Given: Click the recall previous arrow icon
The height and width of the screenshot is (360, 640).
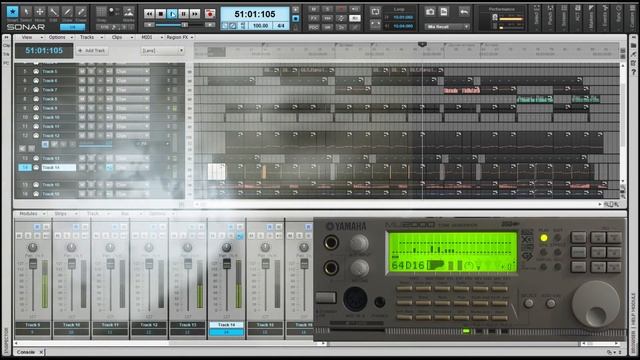Looking at the screenshot, I should point(464,12).
